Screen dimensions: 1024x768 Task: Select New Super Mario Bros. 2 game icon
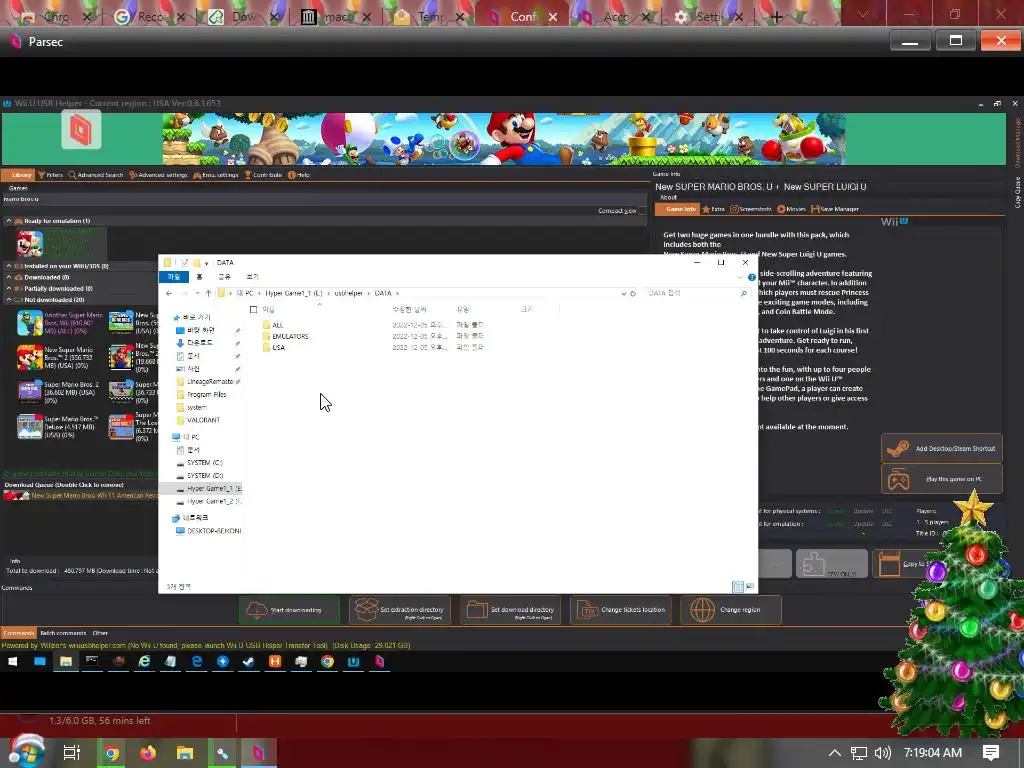click(x=29, y=357)
